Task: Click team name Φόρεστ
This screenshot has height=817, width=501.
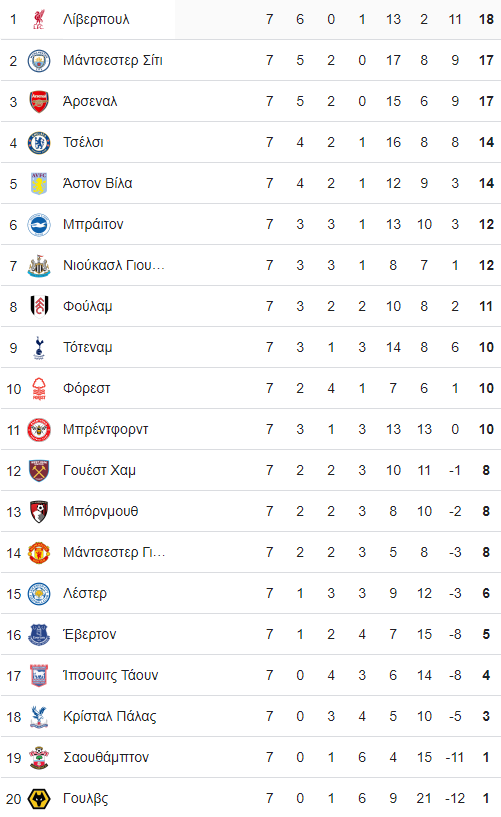Action: (86, 389)
